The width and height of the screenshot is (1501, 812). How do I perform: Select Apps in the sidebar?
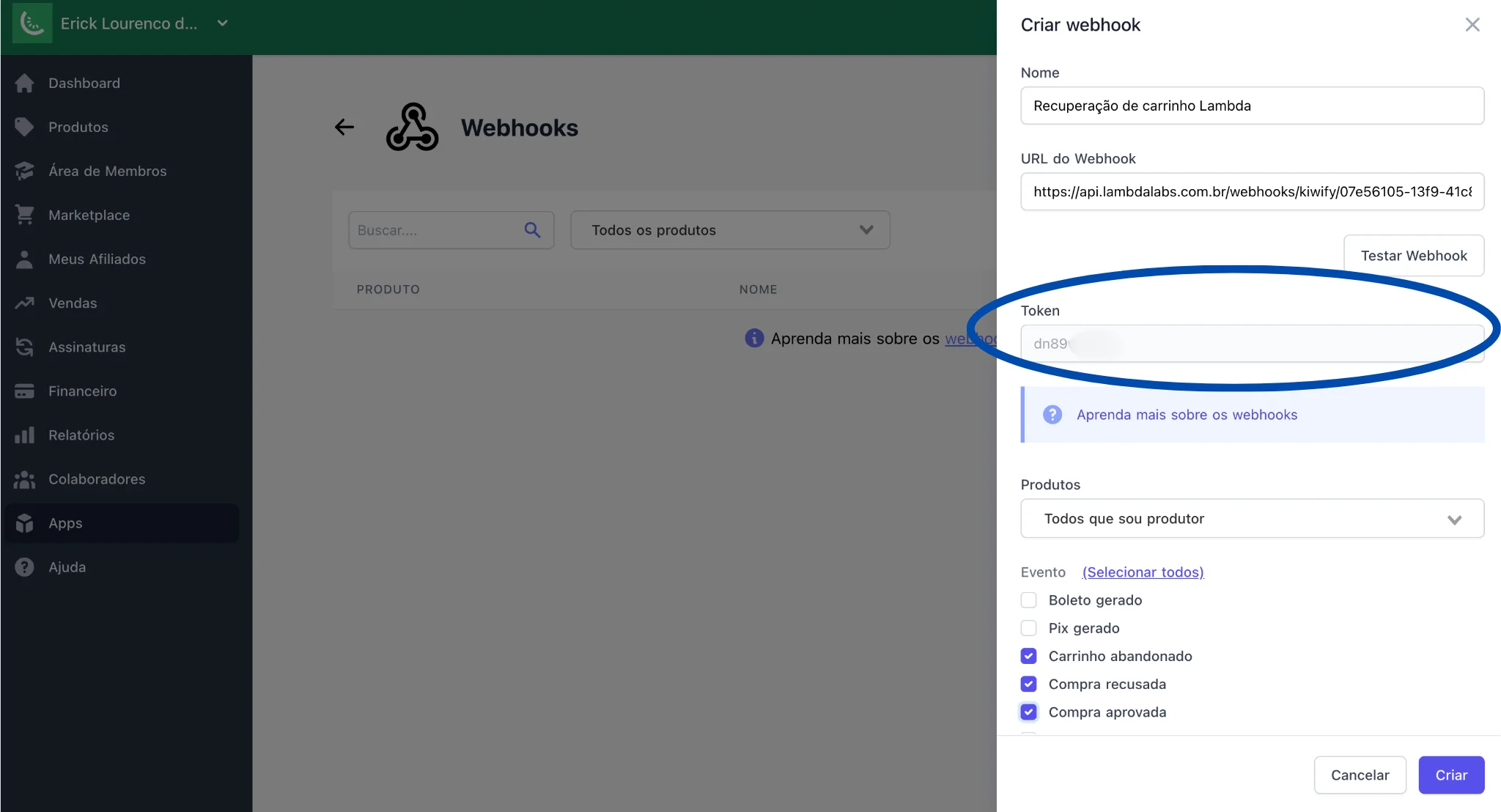(64, 523)
